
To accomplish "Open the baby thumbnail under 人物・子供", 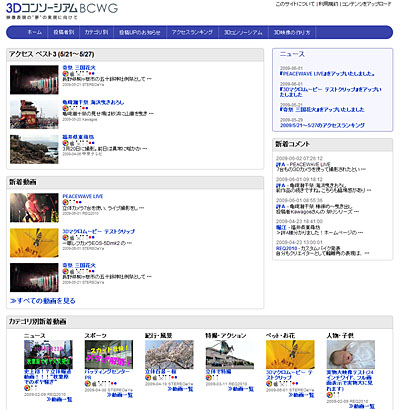I will point(351,355).
